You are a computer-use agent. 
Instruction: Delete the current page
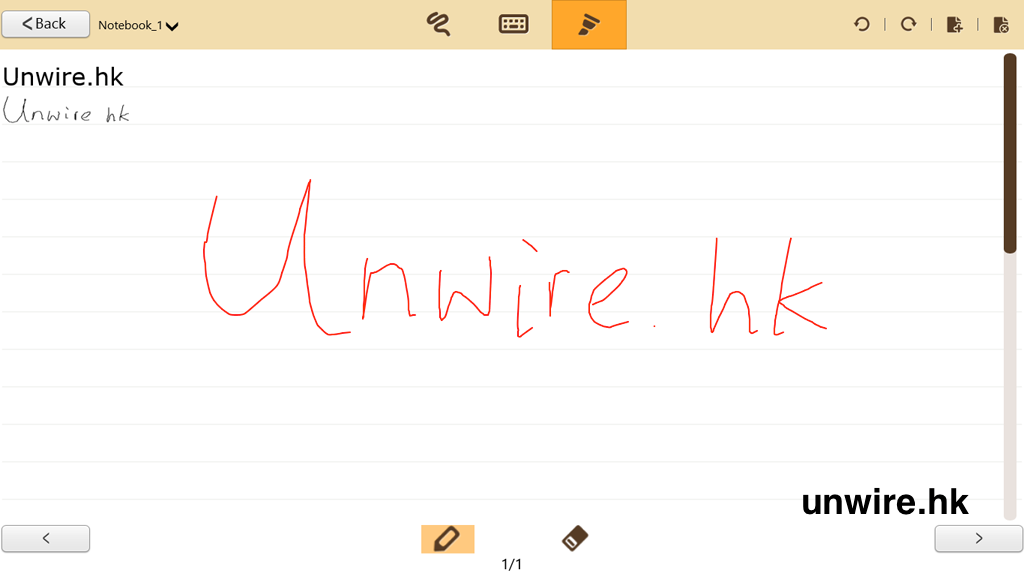coord(1001,24)
